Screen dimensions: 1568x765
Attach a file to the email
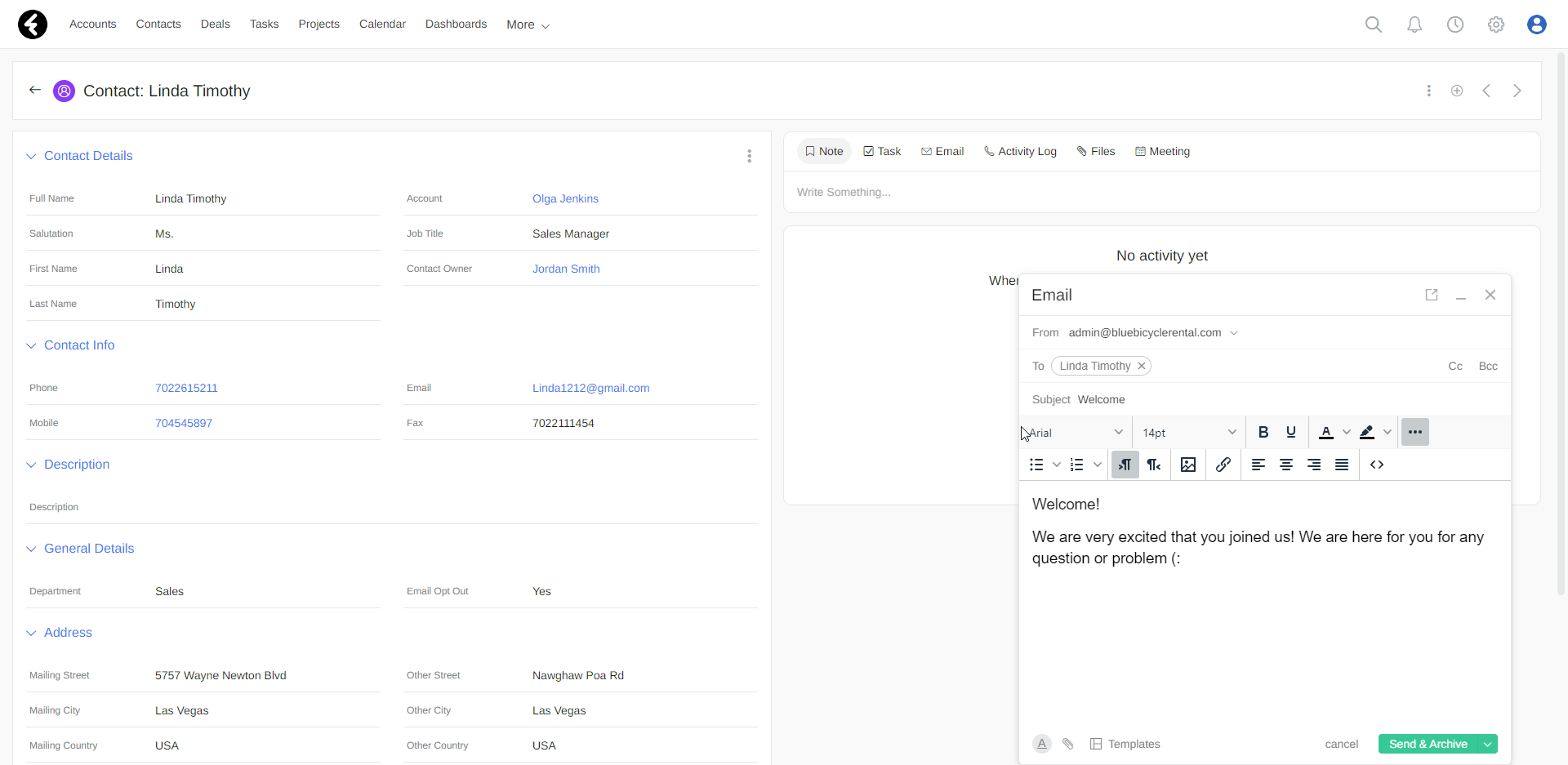pyautogui.click(x=1068, y=744)
